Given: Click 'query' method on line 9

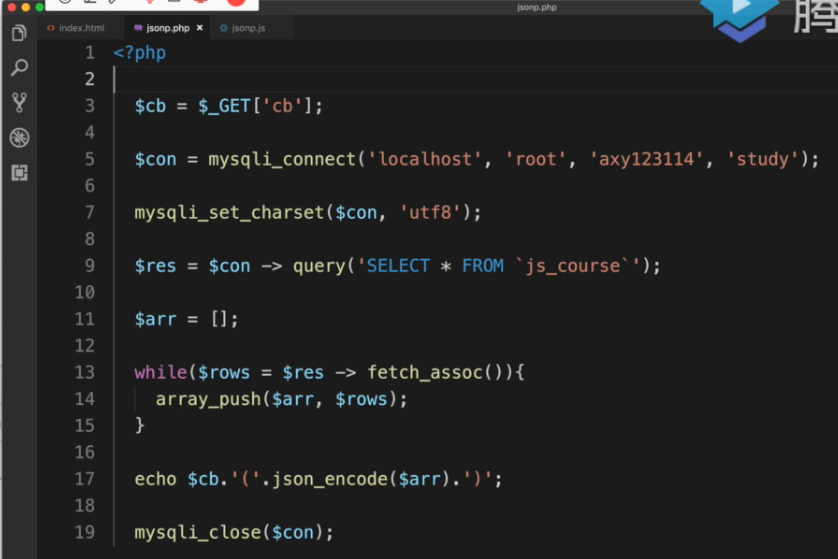Looking at the screenshot, I should point(319,266).
